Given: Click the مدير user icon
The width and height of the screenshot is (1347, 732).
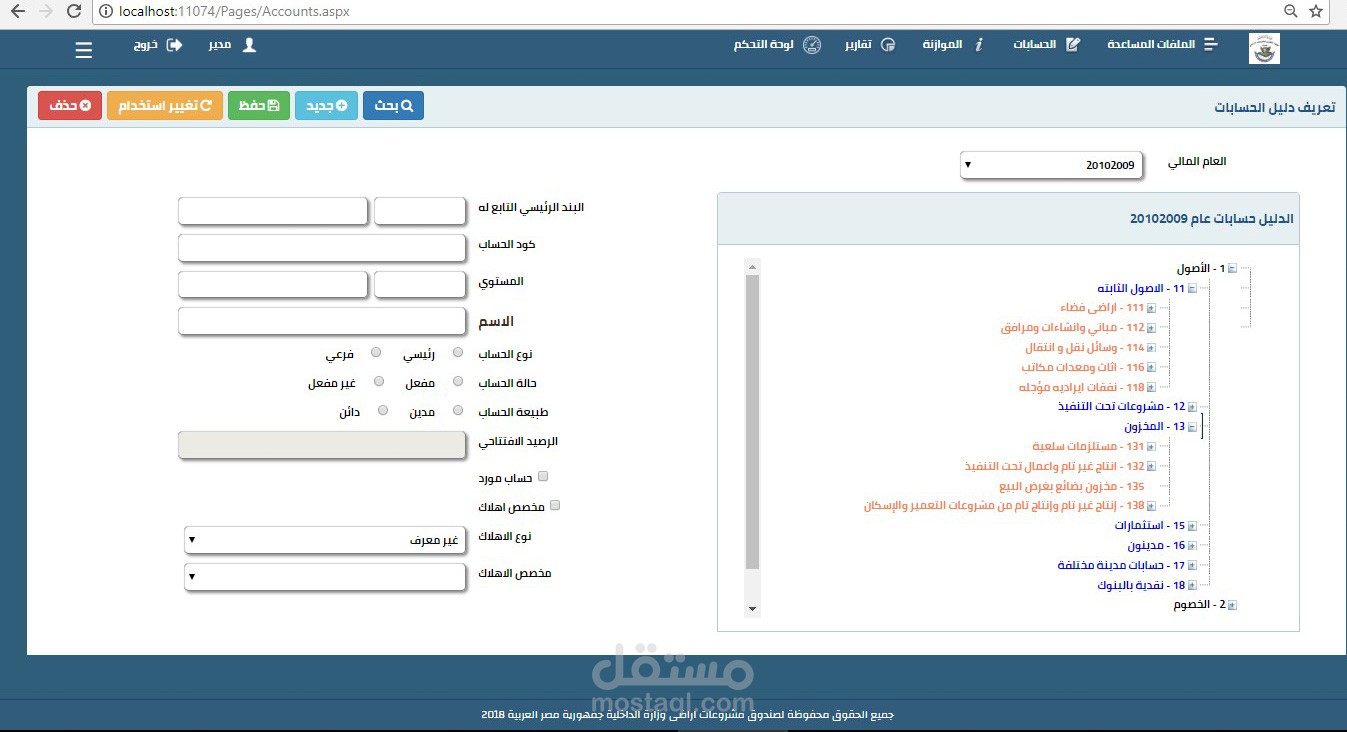Looking at the screenshot, I should (249, 45).
